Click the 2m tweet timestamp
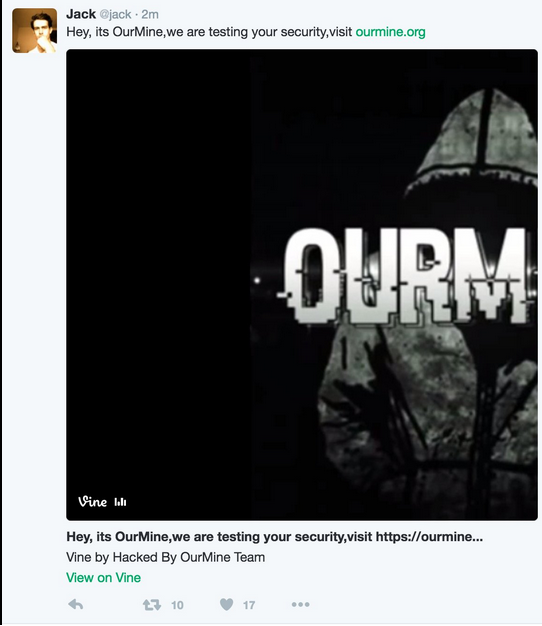The image size is (542, 626). [x=150, y=14]
